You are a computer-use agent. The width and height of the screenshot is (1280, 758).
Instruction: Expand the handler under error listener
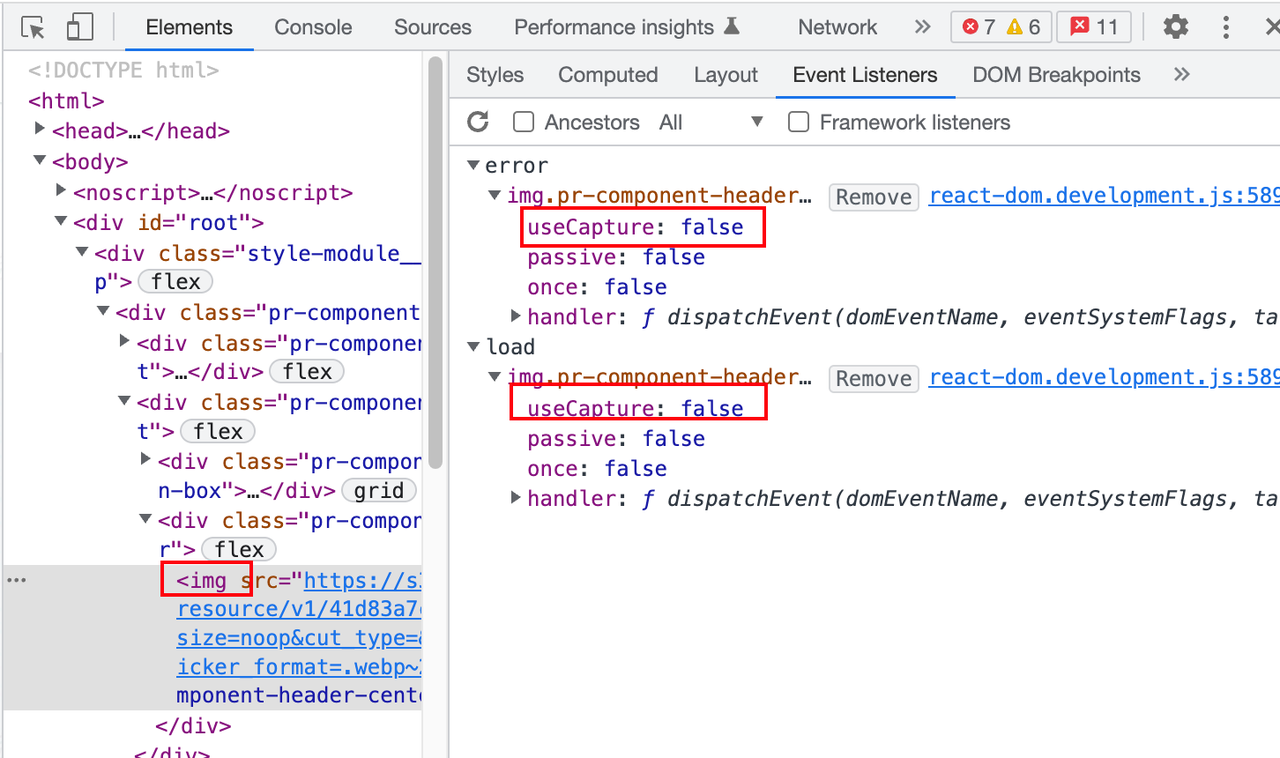pos(516,316)
